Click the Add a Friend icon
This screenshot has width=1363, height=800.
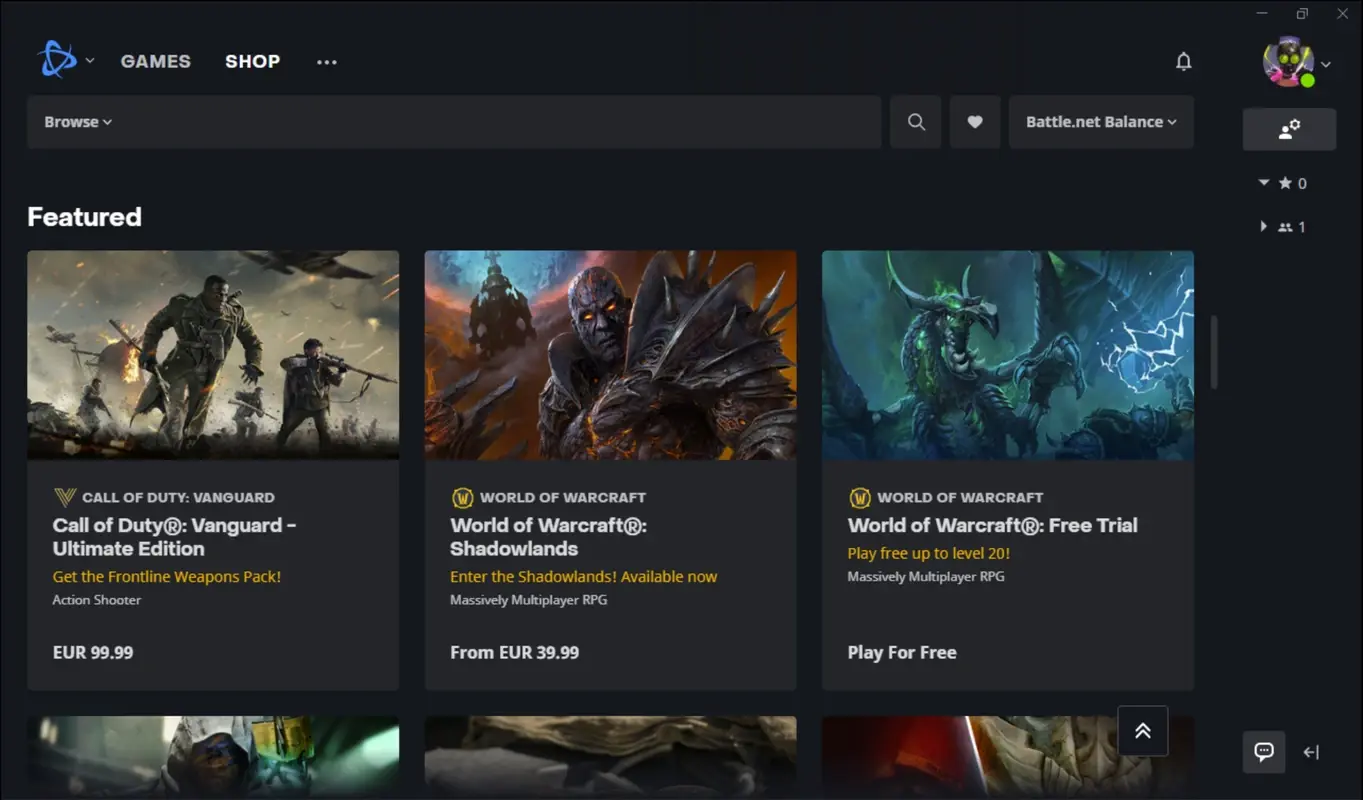[x=1289, y=128]
